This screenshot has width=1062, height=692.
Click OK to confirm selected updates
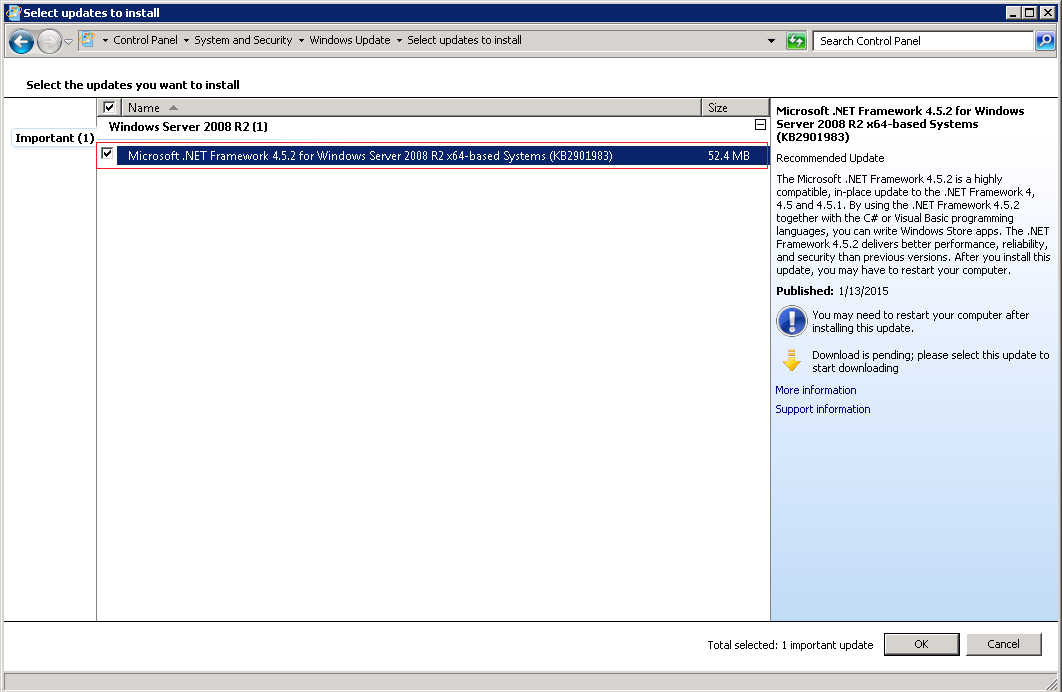(x=921, y=644)
